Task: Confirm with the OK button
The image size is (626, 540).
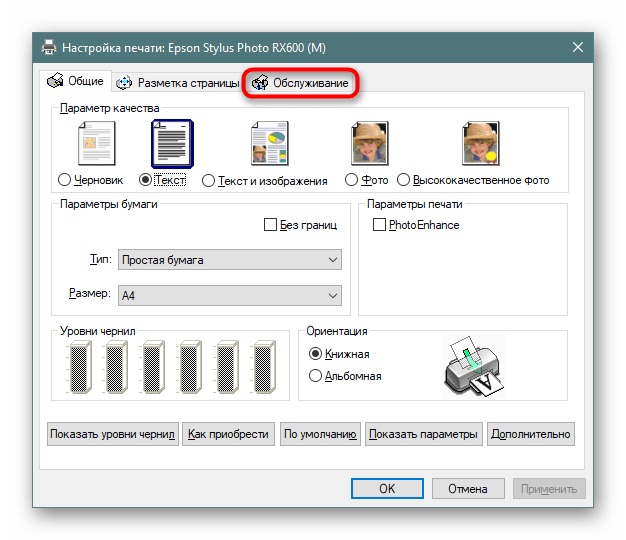Action: (x=387, y=489)
